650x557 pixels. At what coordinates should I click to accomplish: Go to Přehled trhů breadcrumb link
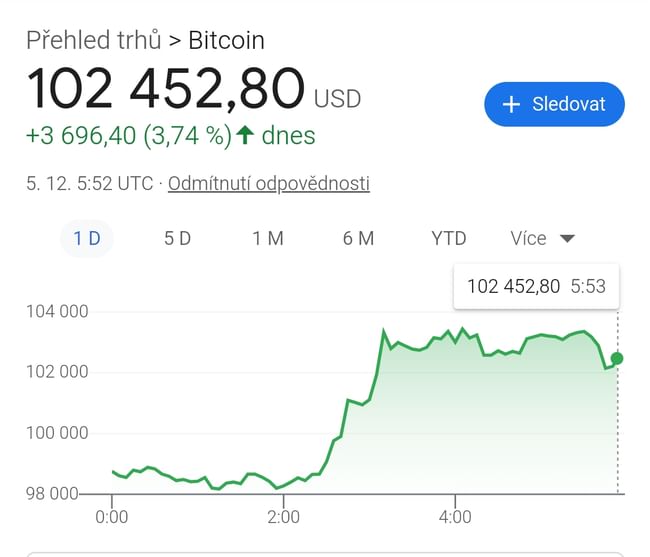(91, 41)
